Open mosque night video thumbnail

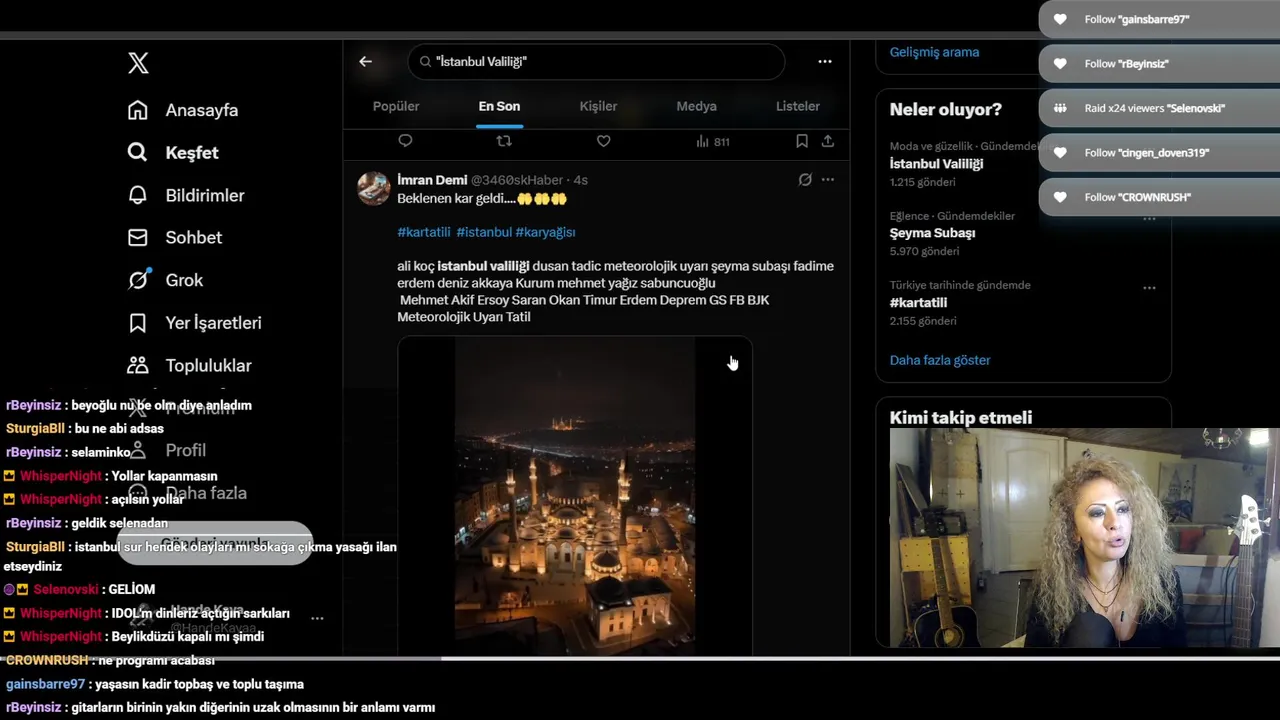tap(575, 496)
